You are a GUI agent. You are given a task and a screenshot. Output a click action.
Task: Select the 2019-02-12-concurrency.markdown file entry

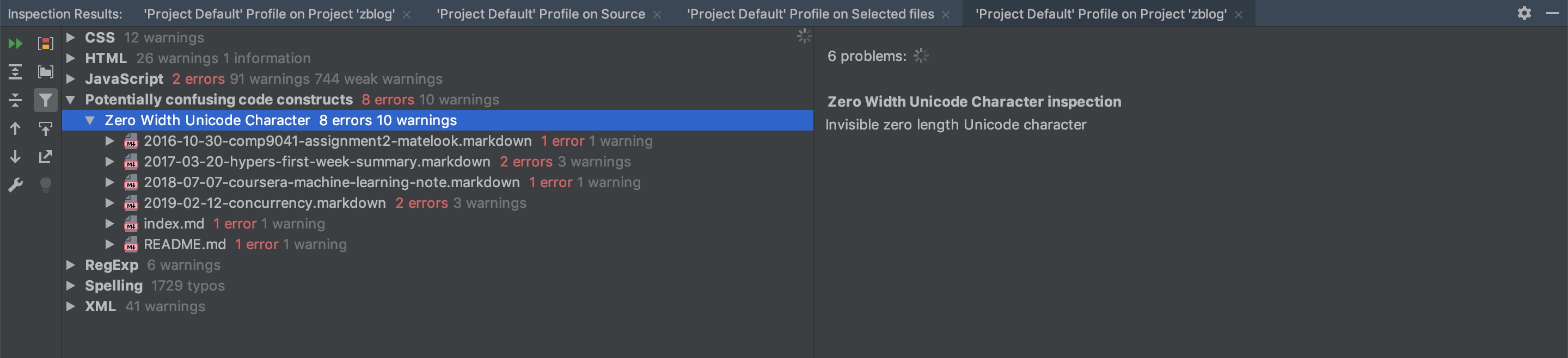264,203
